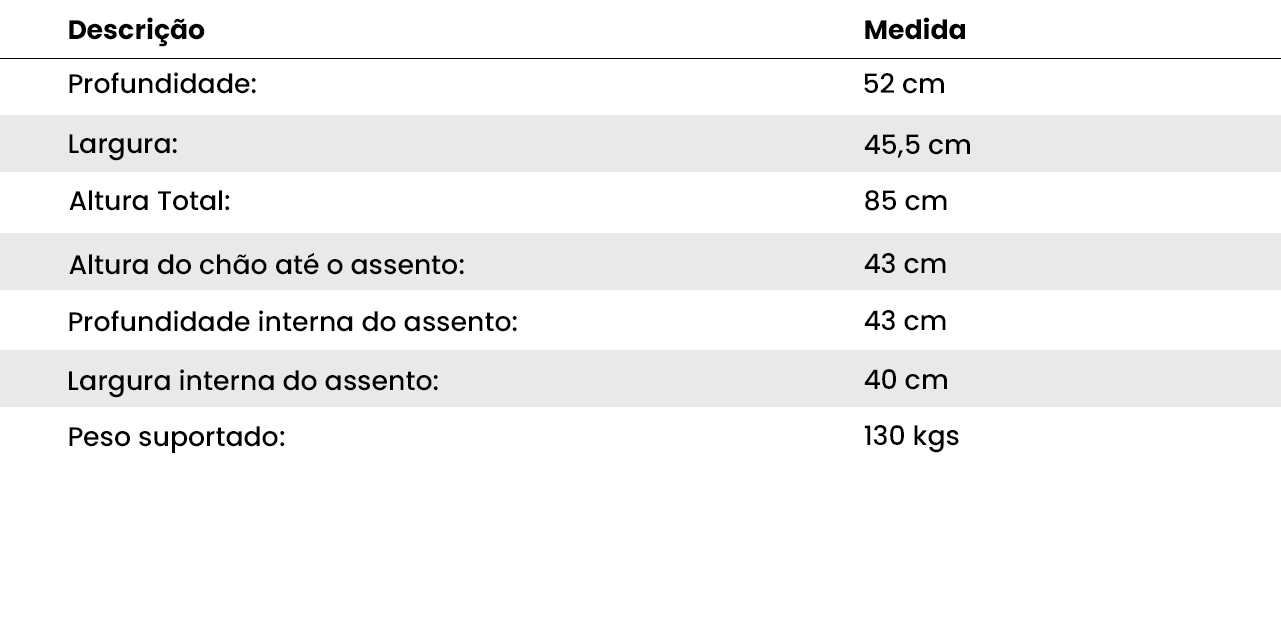Click the Descrição column header

pyautogui.click(x=136, y=31)
